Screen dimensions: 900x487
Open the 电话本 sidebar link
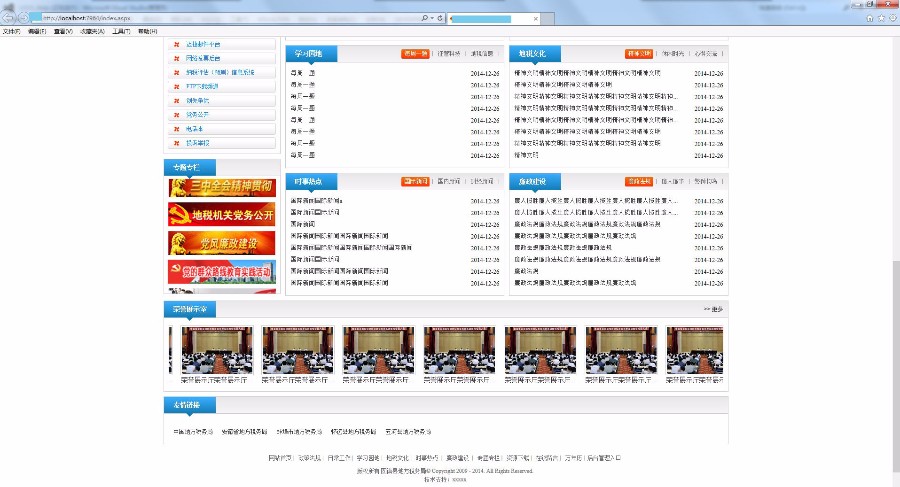(195, 129)
